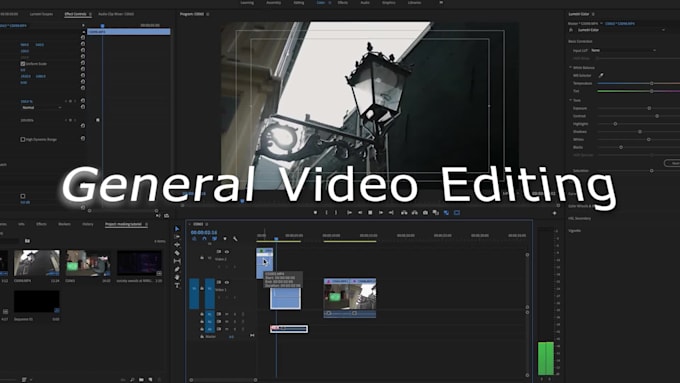Click the Extract button

tap(415, 213)
